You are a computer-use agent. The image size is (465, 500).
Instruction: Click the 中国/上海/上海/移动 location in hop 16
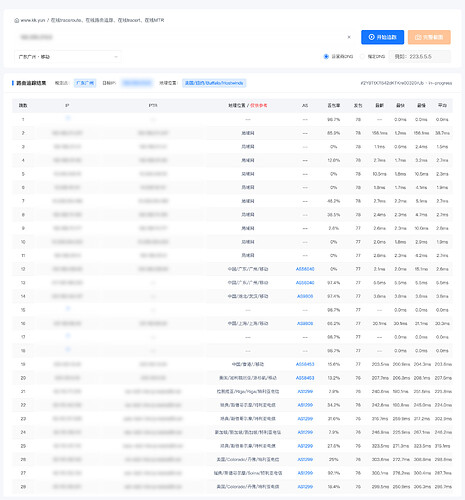[248, 323]
